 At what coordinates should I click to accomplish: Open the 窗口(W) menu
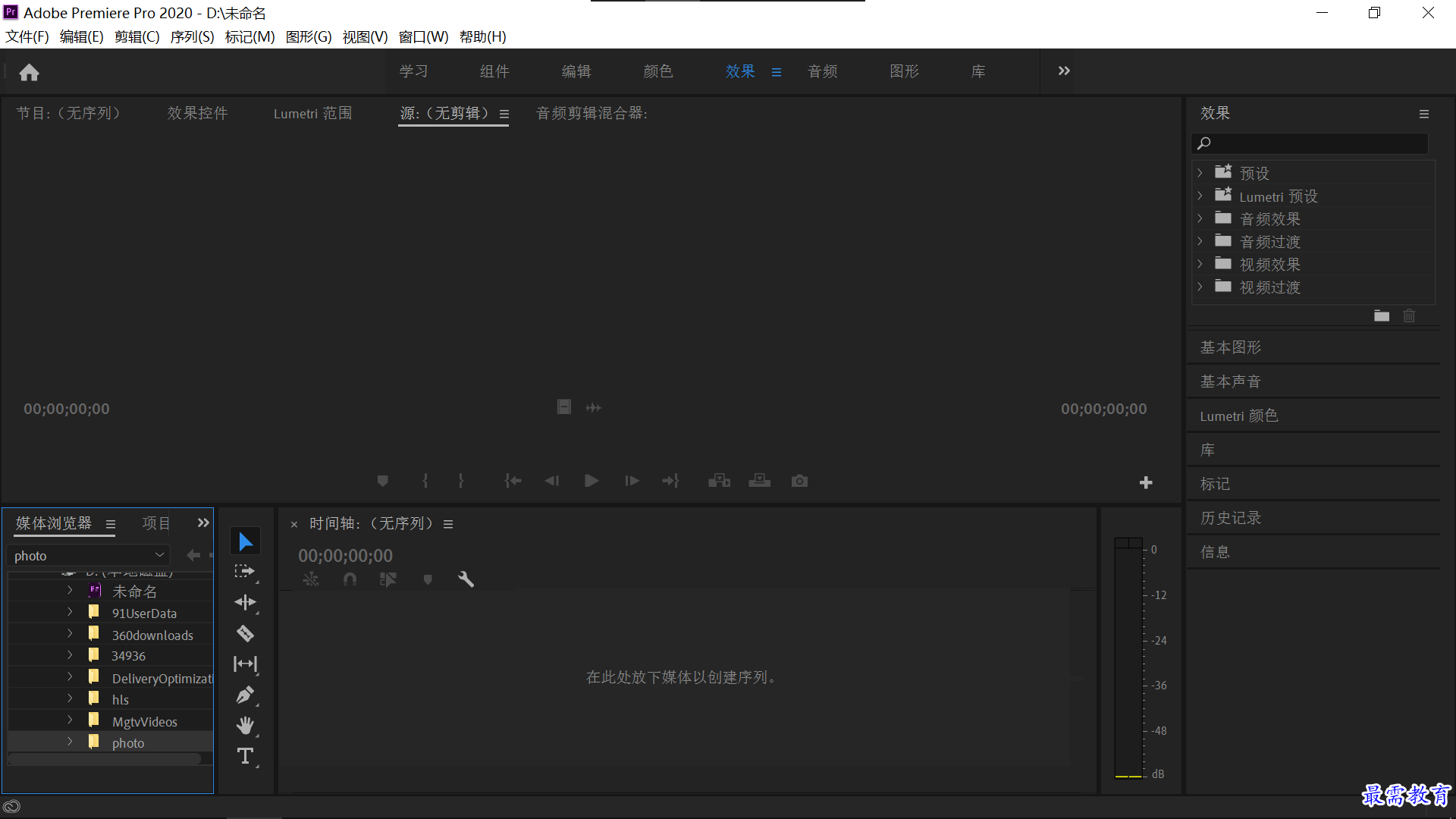[x=423, y=36]
